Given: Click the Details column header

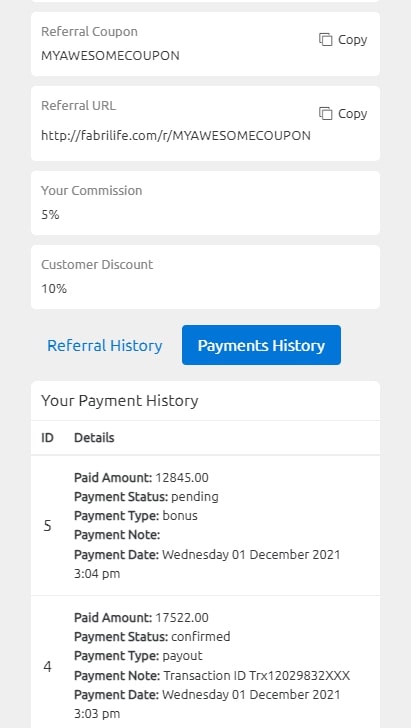Looking at the screenshot, I should [x=94, y=438].
